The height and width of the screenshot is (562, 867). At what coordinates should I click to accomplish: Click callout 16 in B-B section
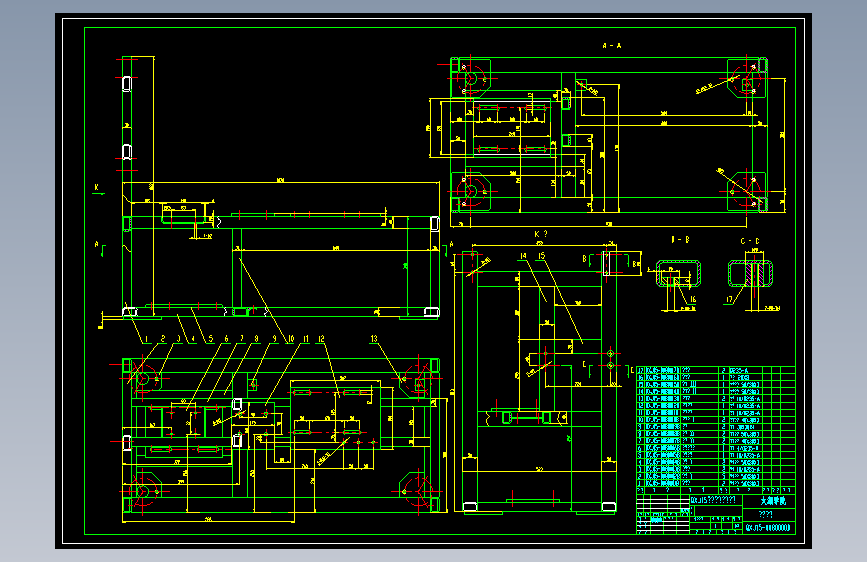point(692,299)
